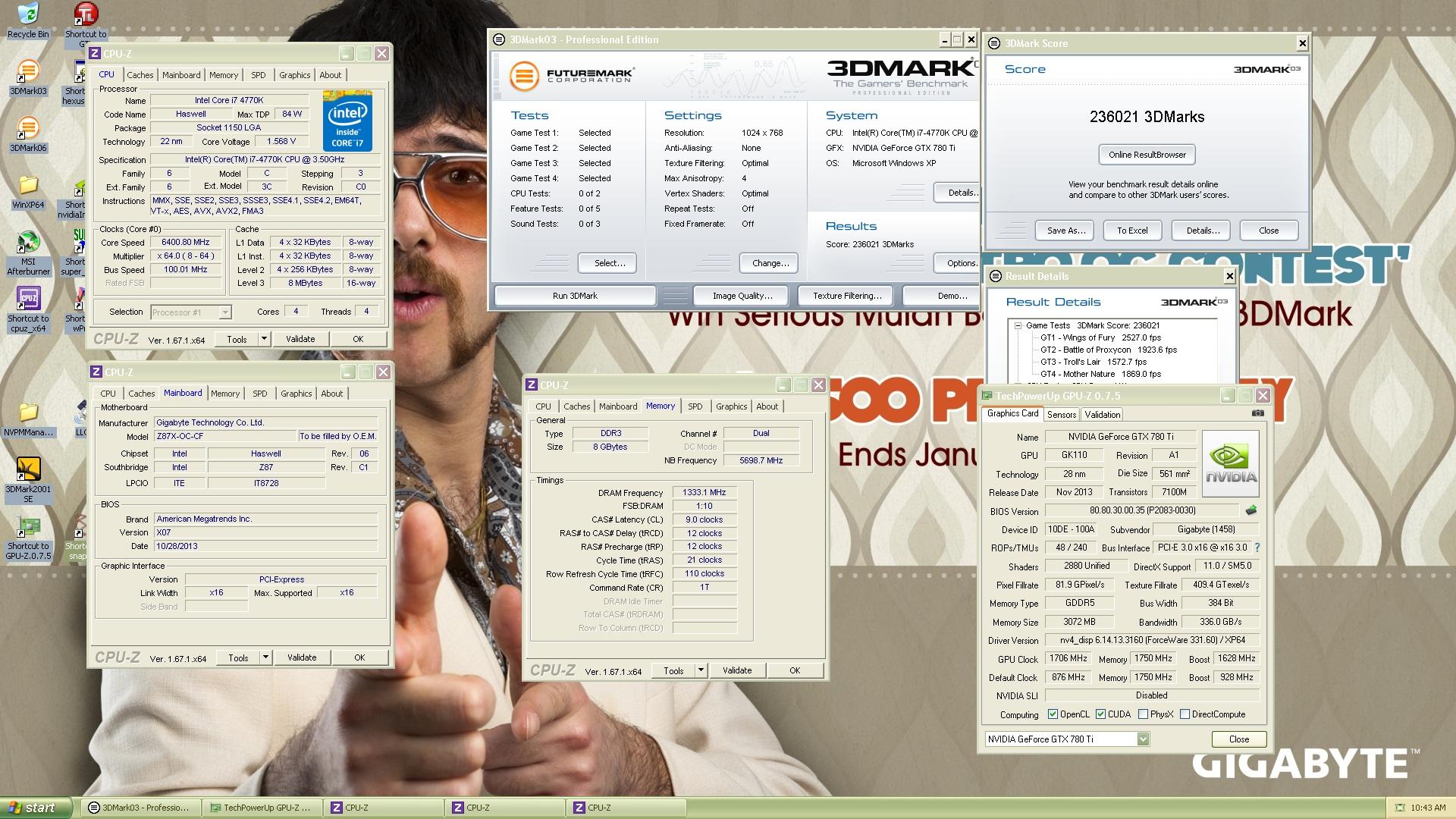The image size is (1456, 819).
Task: Open the GPU selection dropdown in GPU-Z
Action: point(1143,739)
